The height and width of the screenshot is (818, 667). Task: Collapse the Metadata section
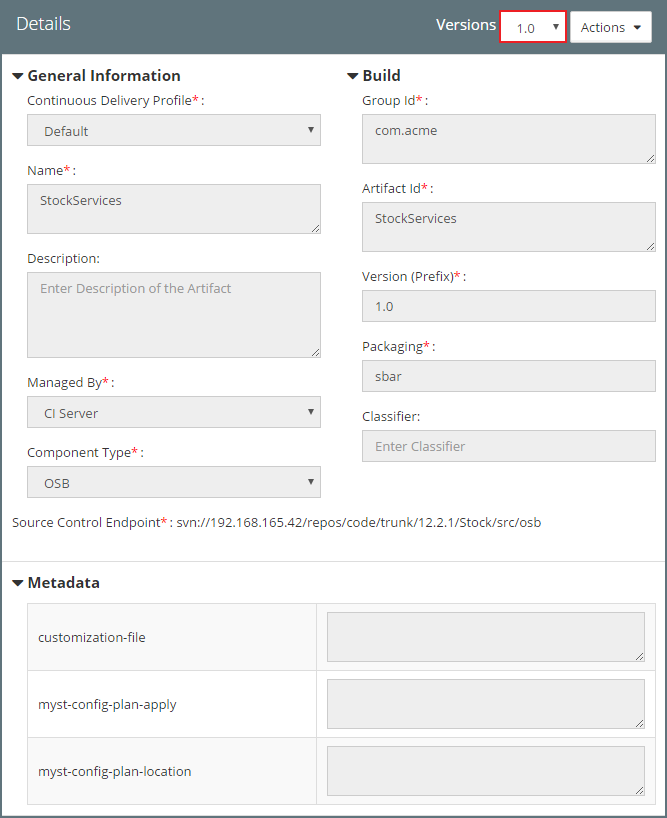(x=18, y=583)
